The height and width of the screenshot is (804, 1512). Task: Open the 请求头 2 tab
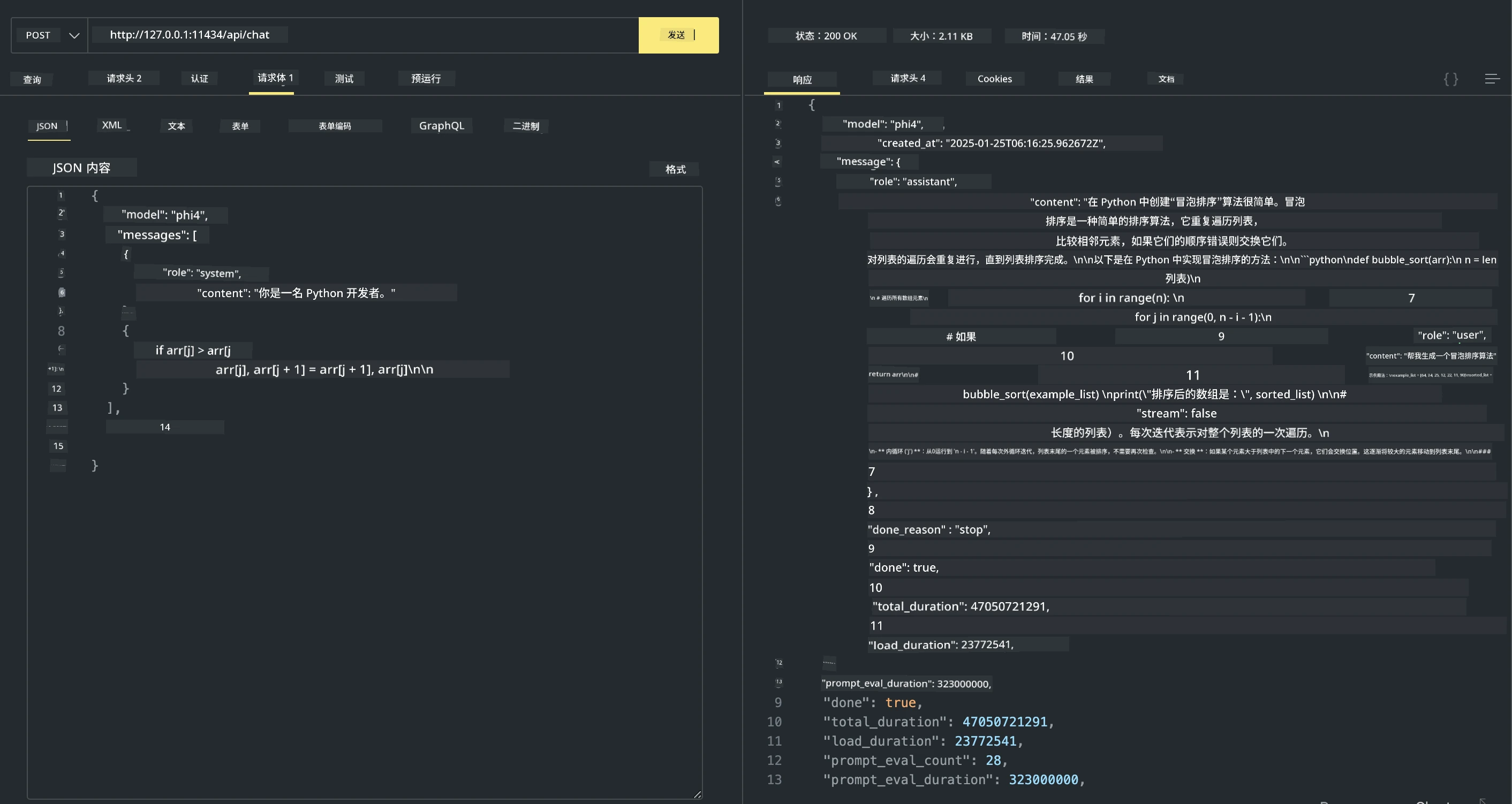pos(124,78)
